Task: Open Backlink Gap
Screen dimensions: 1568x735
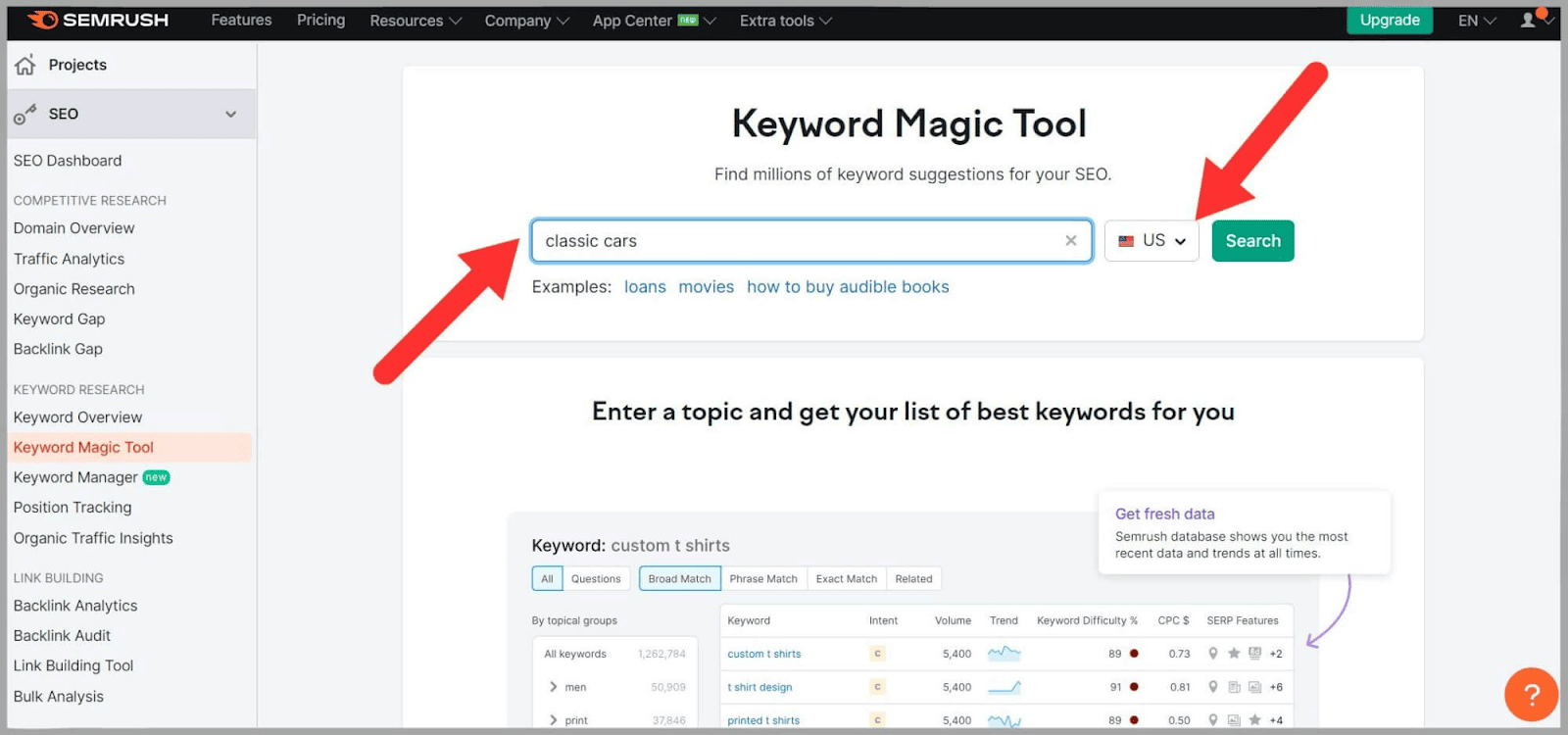Action: [58, 349]
